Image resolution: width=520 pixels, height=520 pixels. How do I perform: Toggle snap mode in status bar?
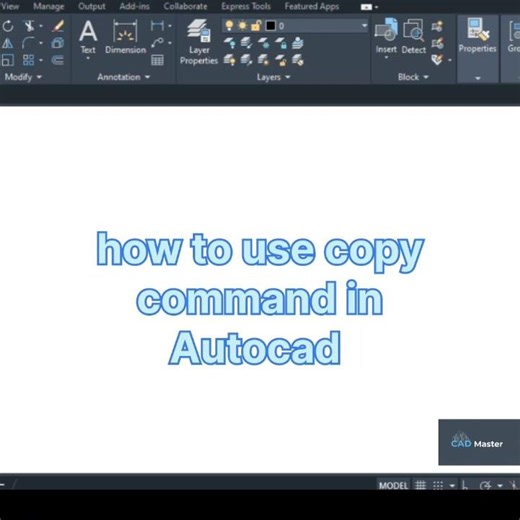(x=438, y=485)
